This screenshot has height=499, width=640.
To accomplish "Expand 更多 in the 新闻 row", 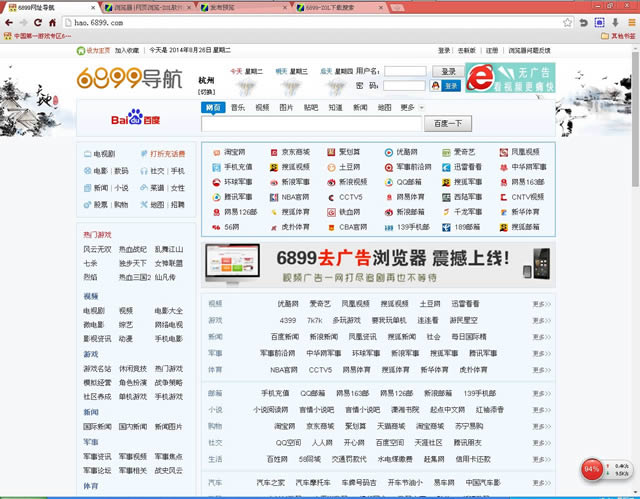I will 542,337.
